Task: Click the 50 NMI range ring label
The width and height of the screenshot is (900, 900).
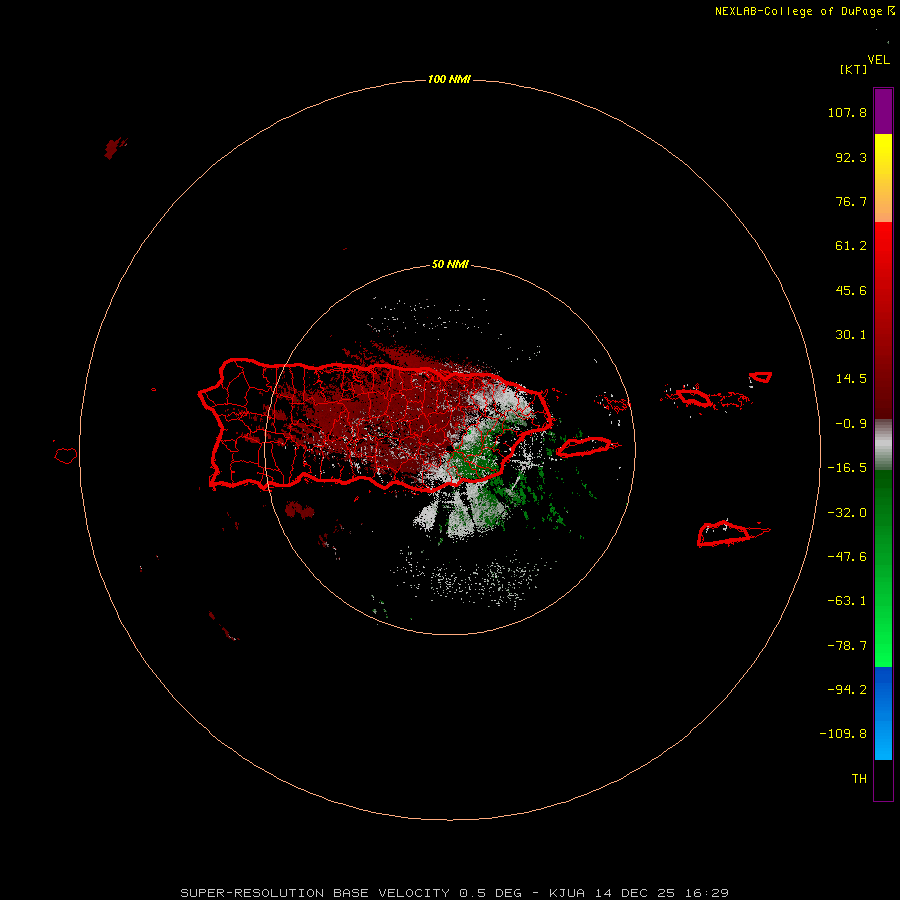Action: point(450,265)
